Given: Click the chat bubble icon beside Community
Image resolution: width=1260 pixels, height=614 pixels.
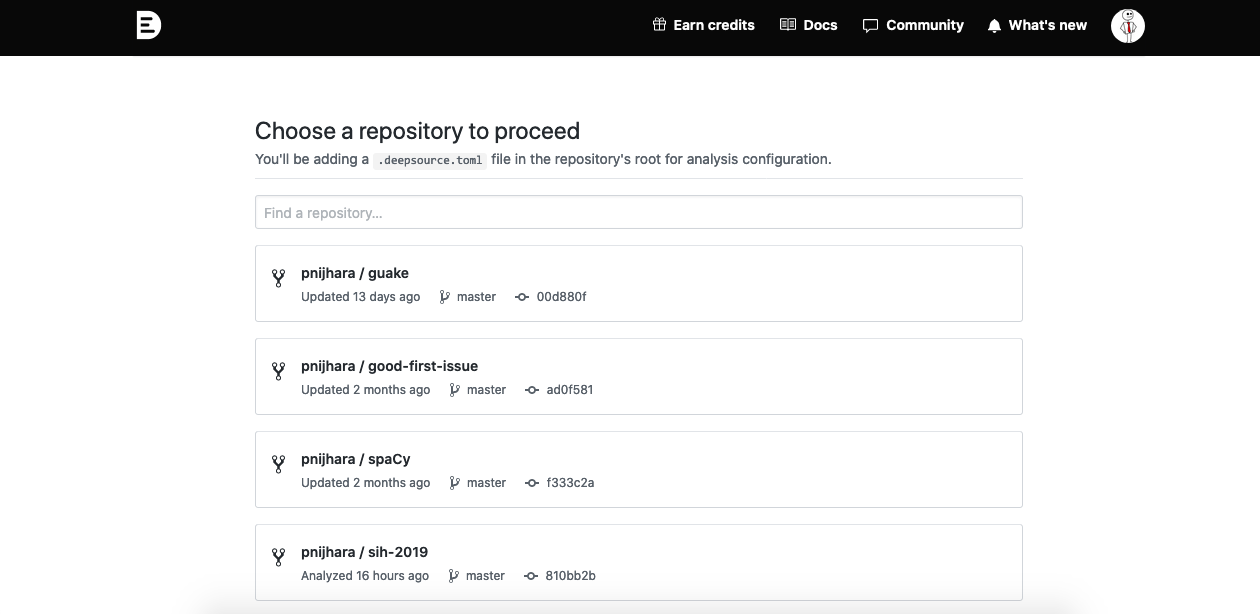Looking at the screenshot, I should pos(869,24).
